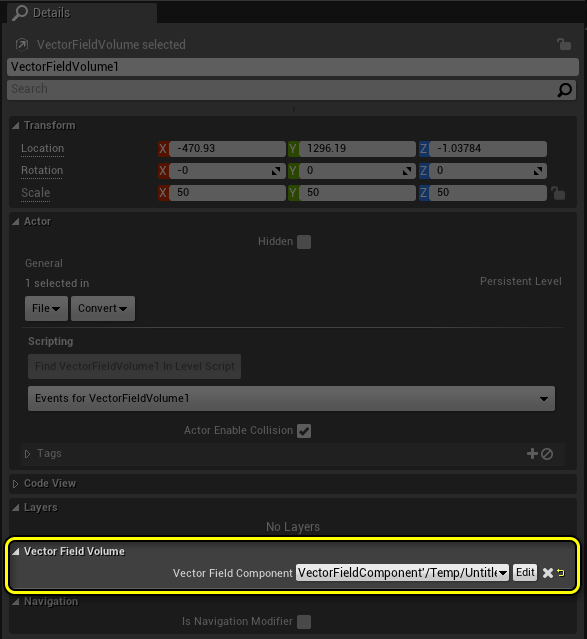Click the Location X value field
The image size is (587, 639).
coord(227,149)
